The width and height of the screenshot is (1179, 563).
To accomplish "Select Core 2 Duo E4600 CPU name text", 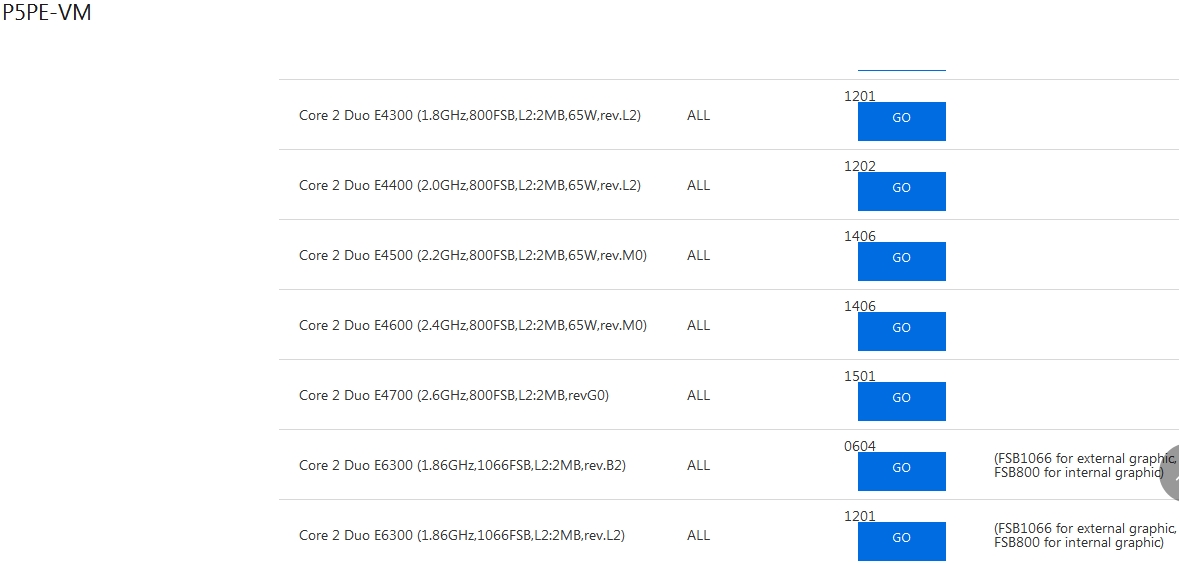I will point(473,325).
